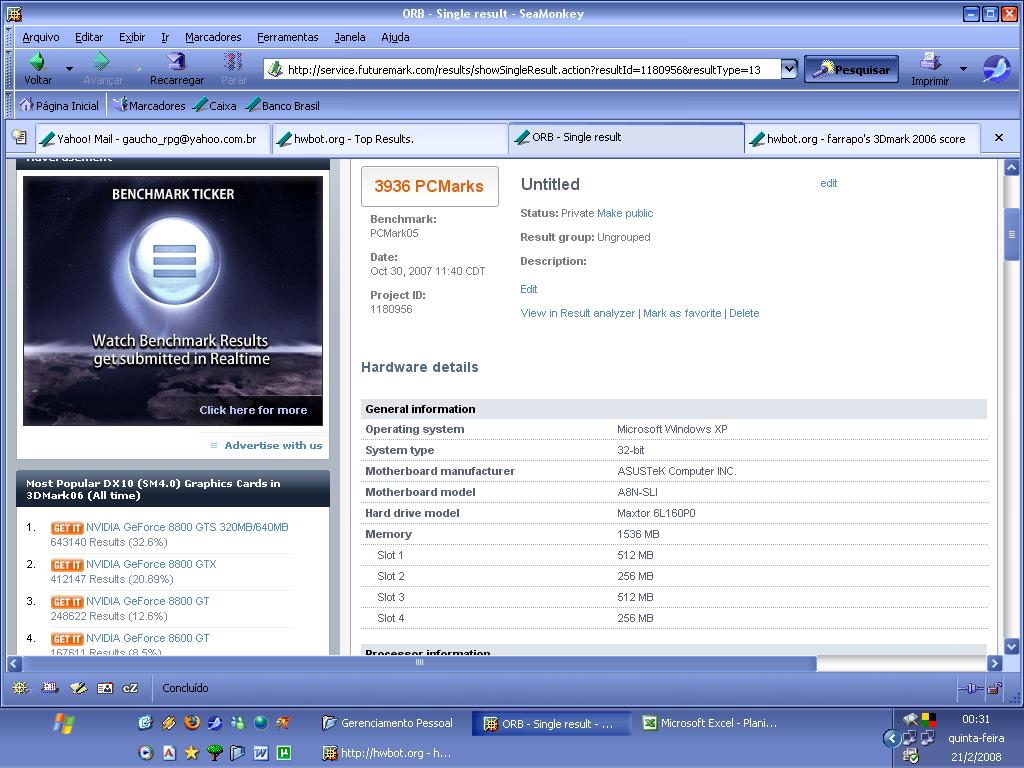Open the Exibir menu
Image resolution: width=1024 pixels, height=768 pixels.
(132, 37)
